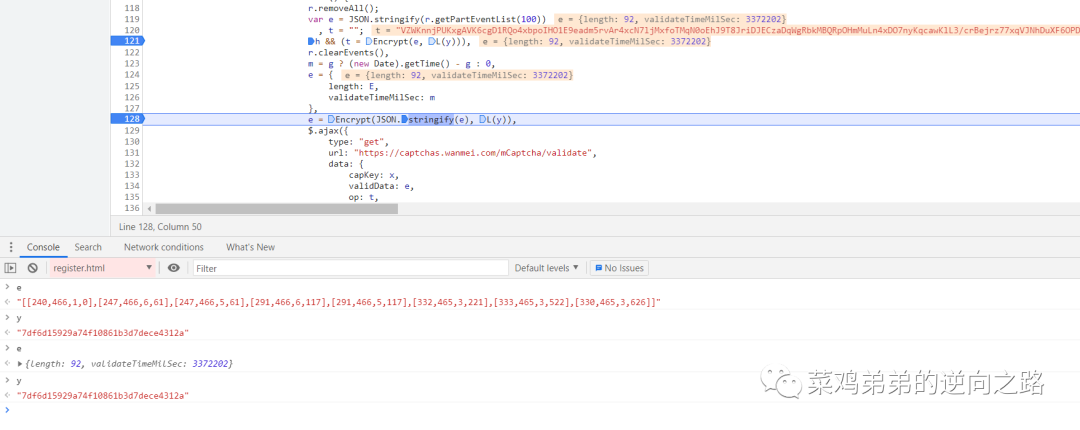Open the Network conditions tab
The width and height of the screenshot is (1080, 430).
pos(164,247)
